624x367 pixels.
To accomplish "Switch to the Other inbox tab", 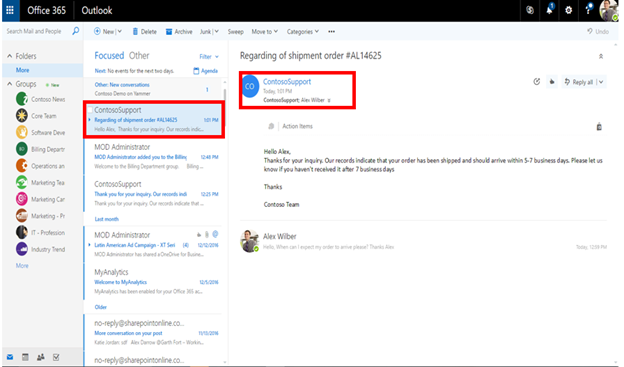I will click(139, 56).
